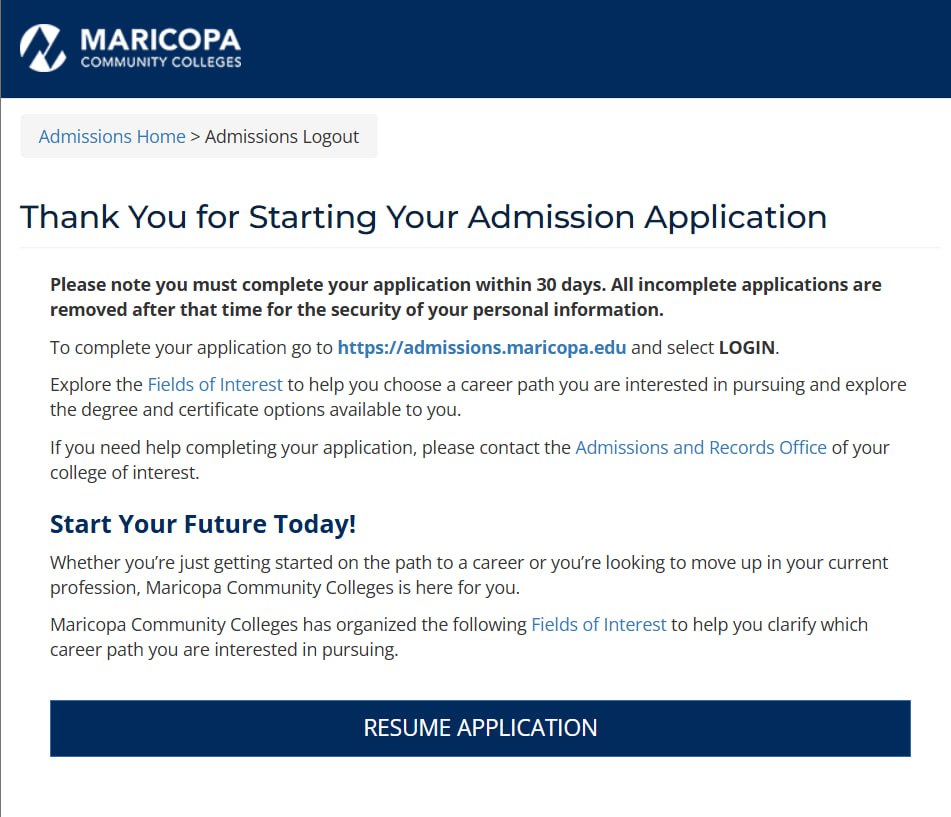Click Fields of Interest under Start Your Future Today
The width and height of the screenshot is (951, 817).
598,624
